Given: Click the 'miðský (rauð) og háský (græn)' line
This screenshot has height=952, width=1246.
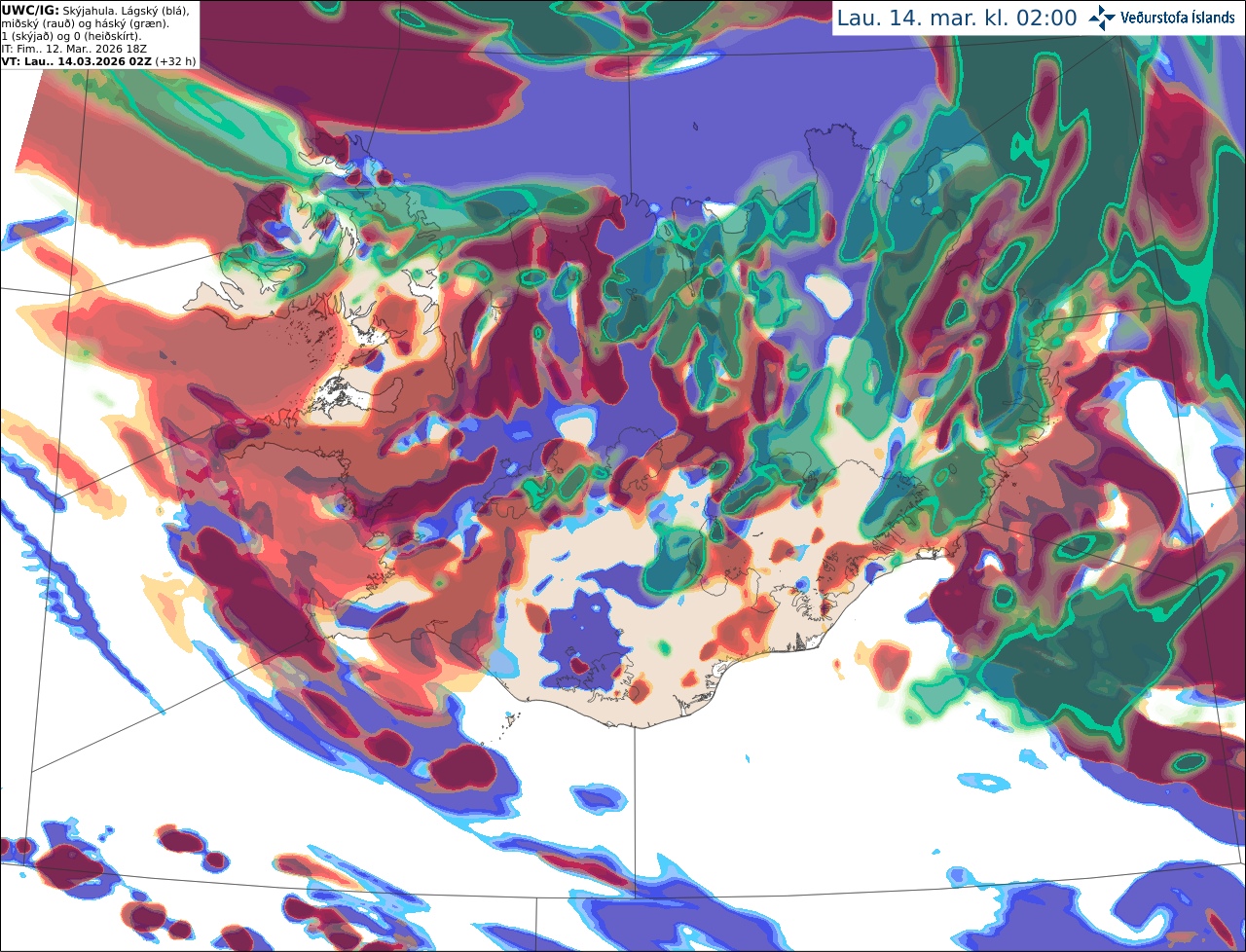Looking at the screenshot, I should (x=85, y=24).
